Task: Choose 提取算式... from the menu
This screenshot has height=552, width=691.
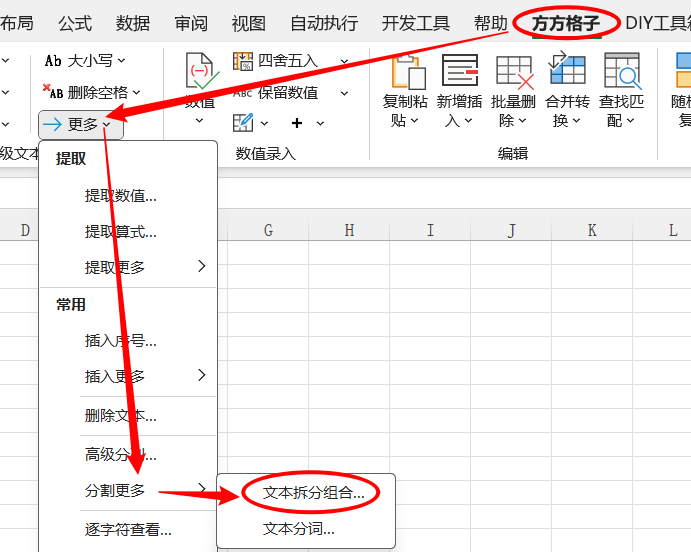Action: click(x=128, y=231)
